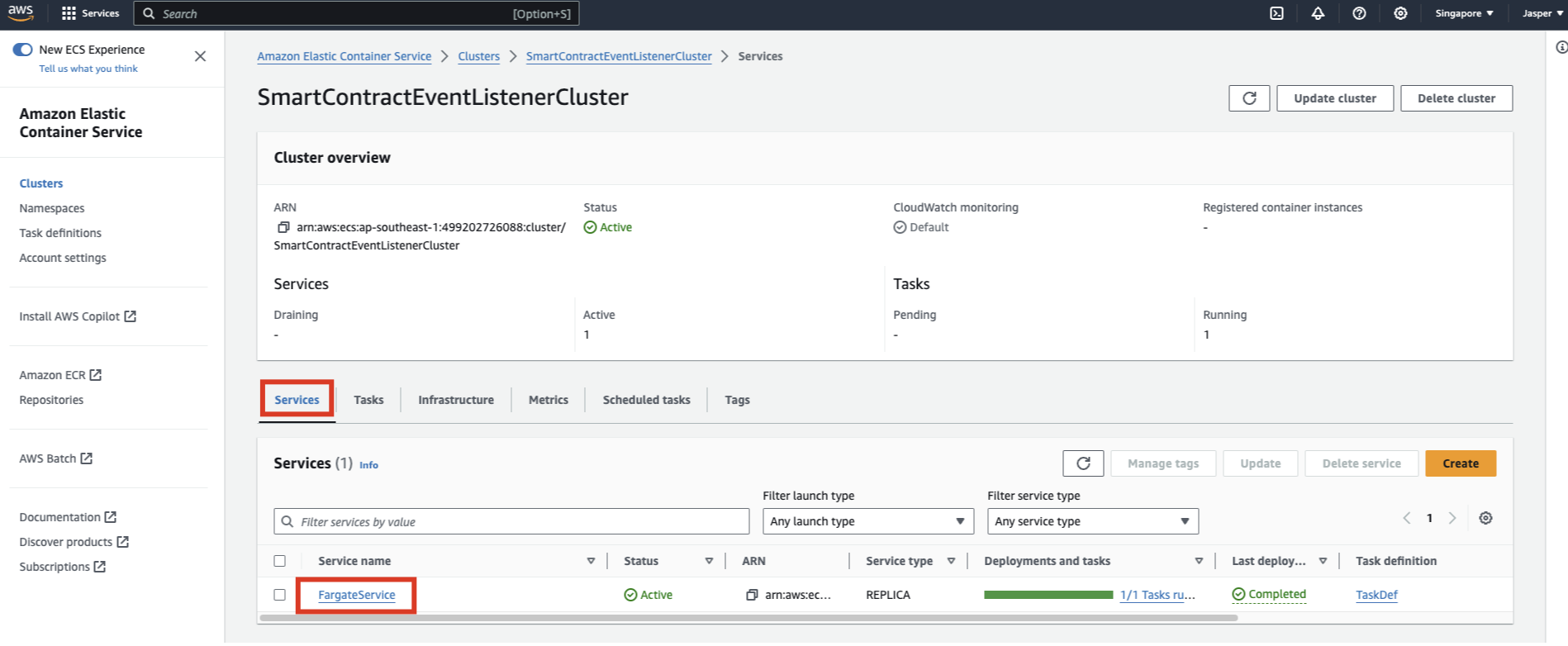Open the CloudShell terminal icon
1568x646 pixels.
click(x=1276, y=13)
